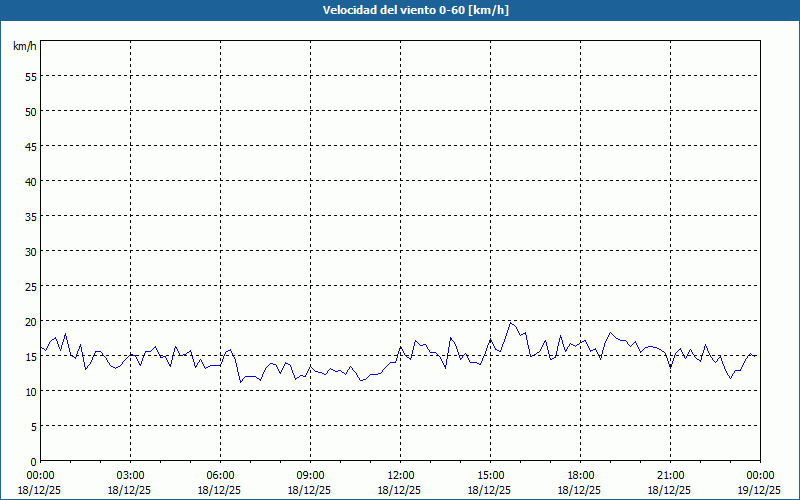Click the 40 y-axis label
800x500 pixels.
click(x=30, y=181)
